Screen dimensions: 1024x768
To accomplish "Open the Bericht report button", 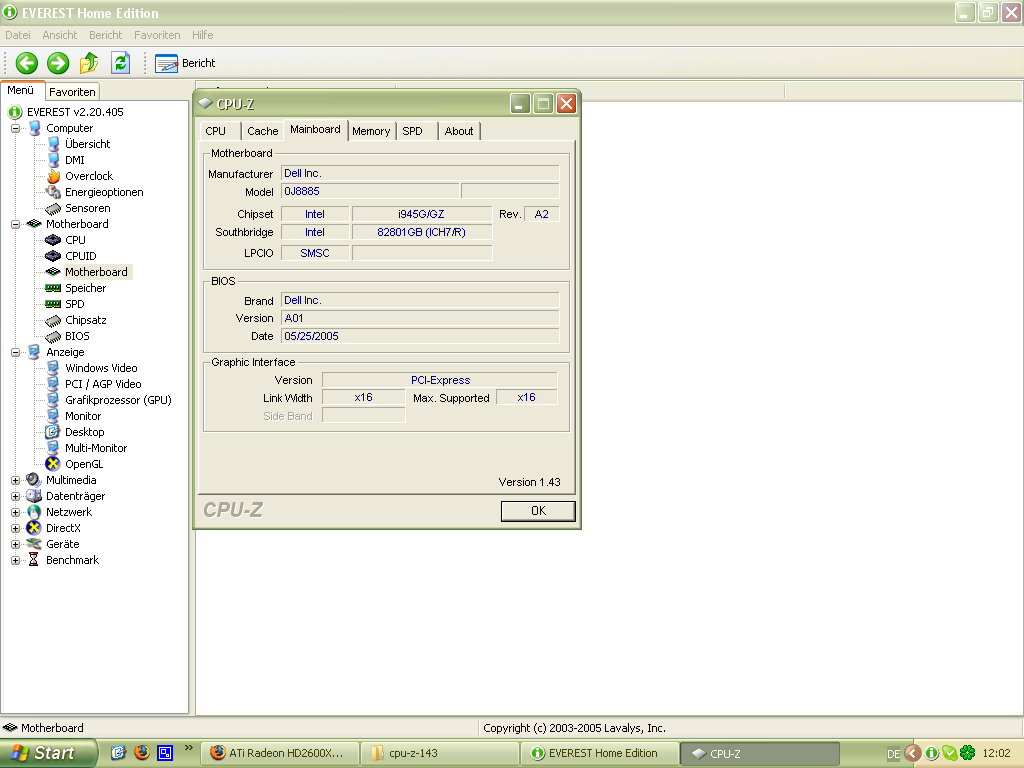I will point(186,63).
